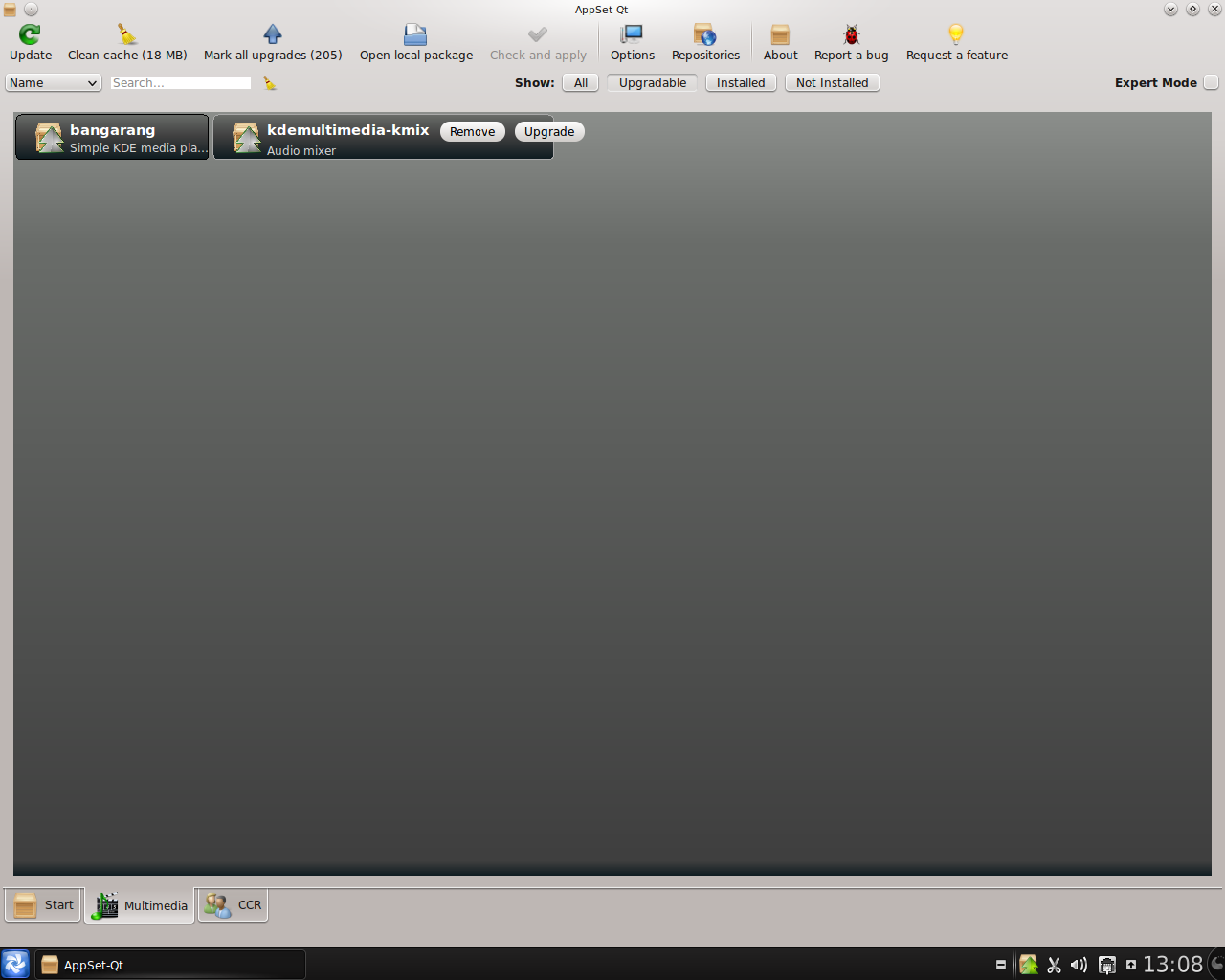This screenshot has width=1225, height=980.
Task: Clean the 18 MB cache
Action: point(127,44)
